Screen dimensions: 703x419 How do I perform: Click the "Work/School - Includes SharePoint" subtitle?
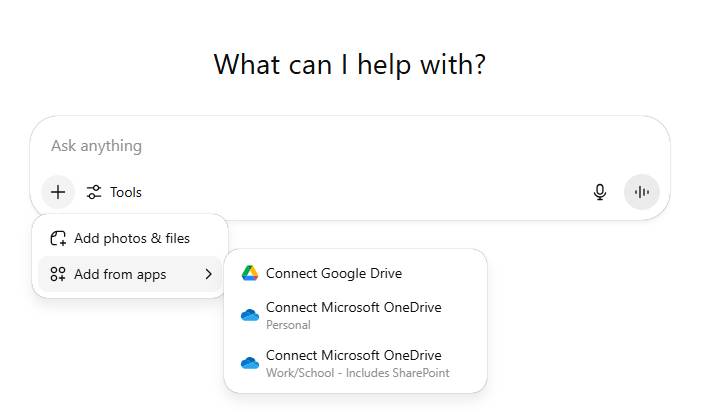coord(357,373)
